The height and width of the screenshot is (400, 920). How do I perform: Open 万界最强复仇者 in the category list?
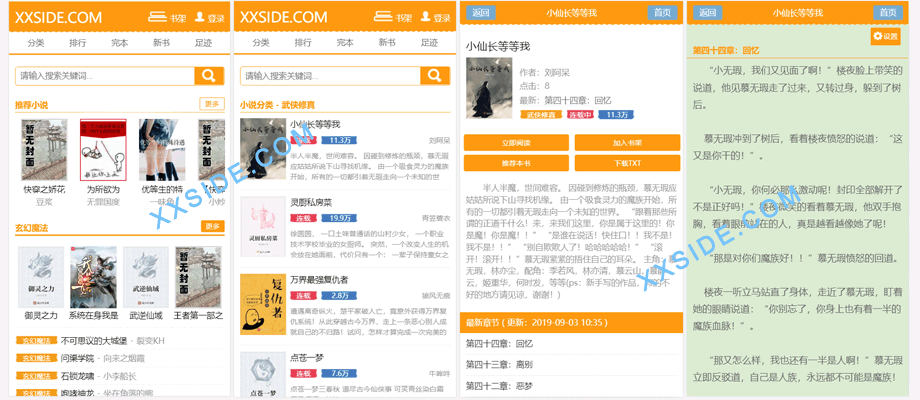coord(319,279)
